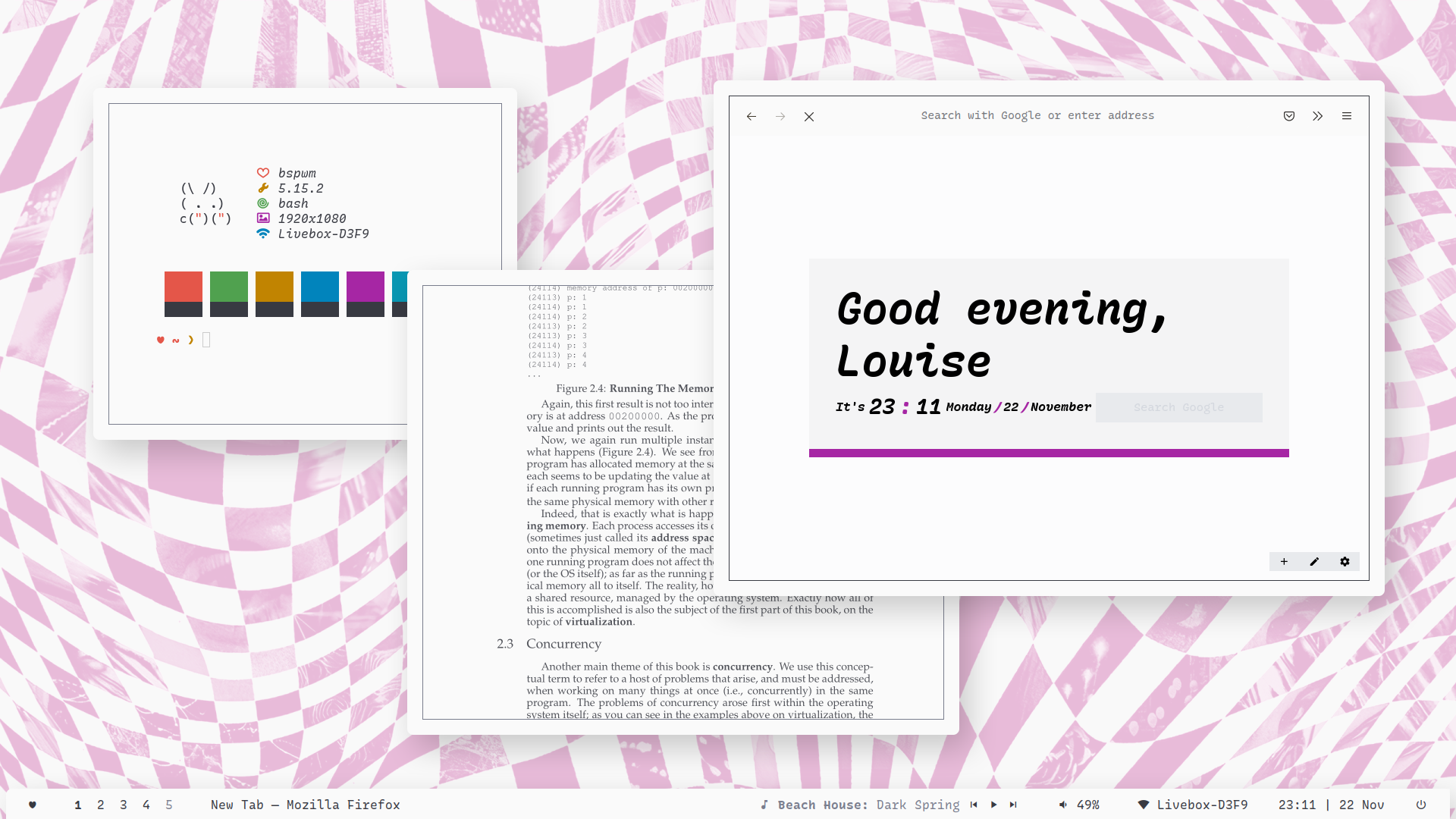Viewport: 1456px width, 819px height.
Task: Click the Search Google box on start page
Action: pyautogui.click(x=1178, y=407)
